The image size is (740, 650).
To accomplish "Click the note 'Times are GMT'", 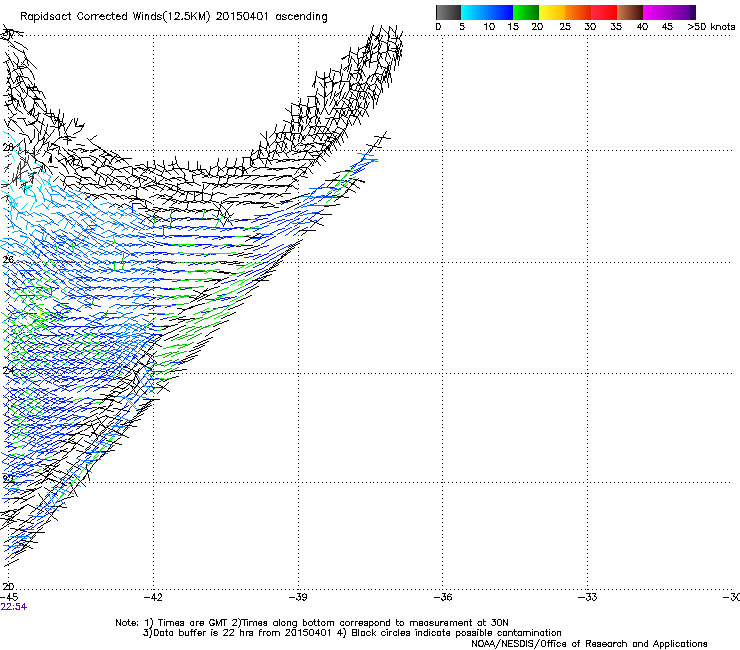I will (x=192, y=623).
